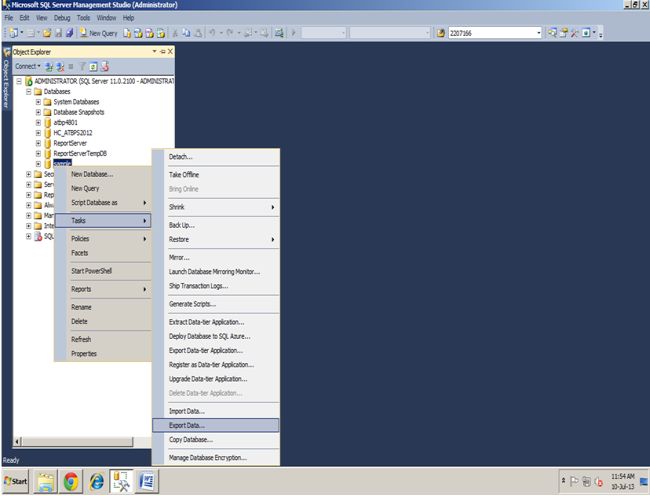This screenshot has width=650, height=496.
Task: Open the Connect dropdown in Object Explorer
Action: pyautogui.click(x=28, y=66)
